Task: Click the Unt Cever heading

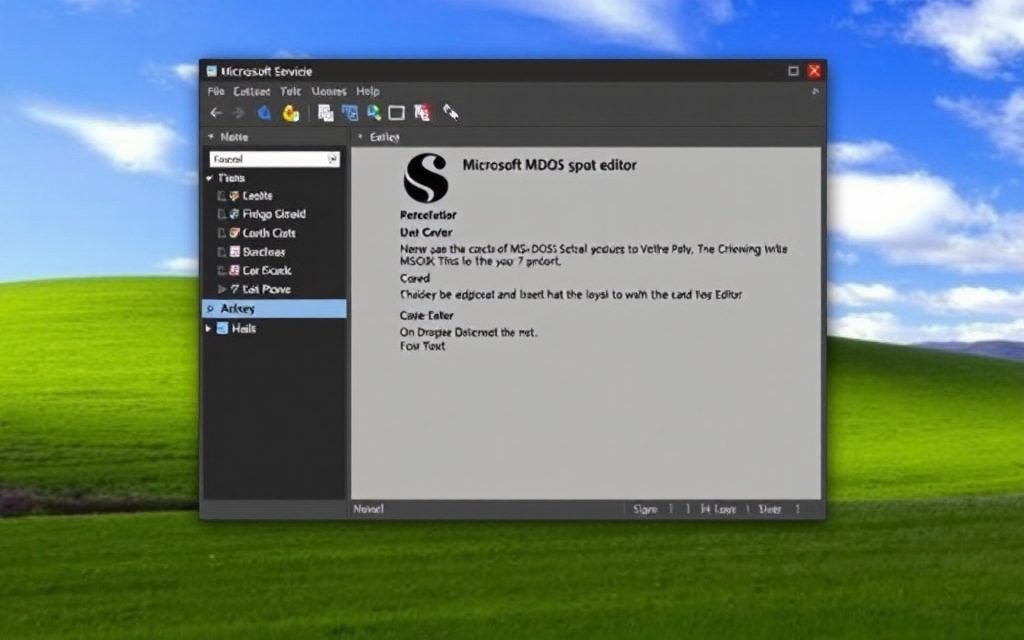Action: 426,232
